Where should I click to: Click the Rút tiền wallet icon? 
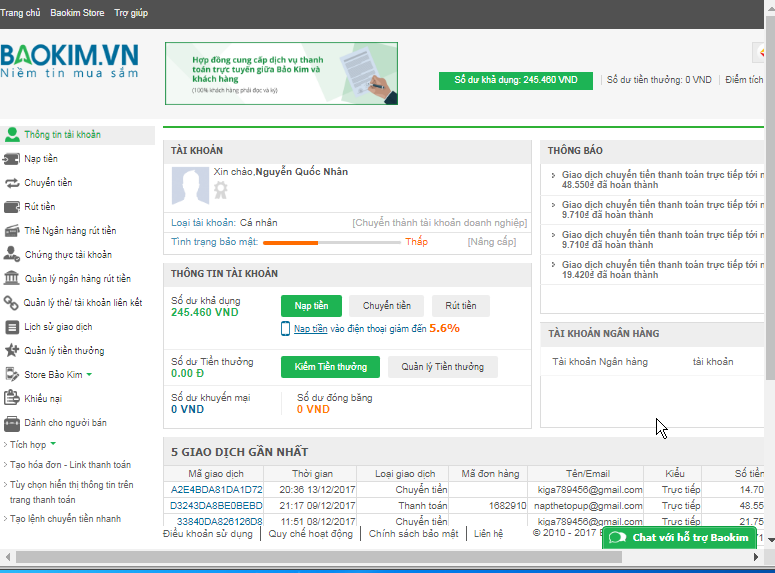[x=11, y=207]
